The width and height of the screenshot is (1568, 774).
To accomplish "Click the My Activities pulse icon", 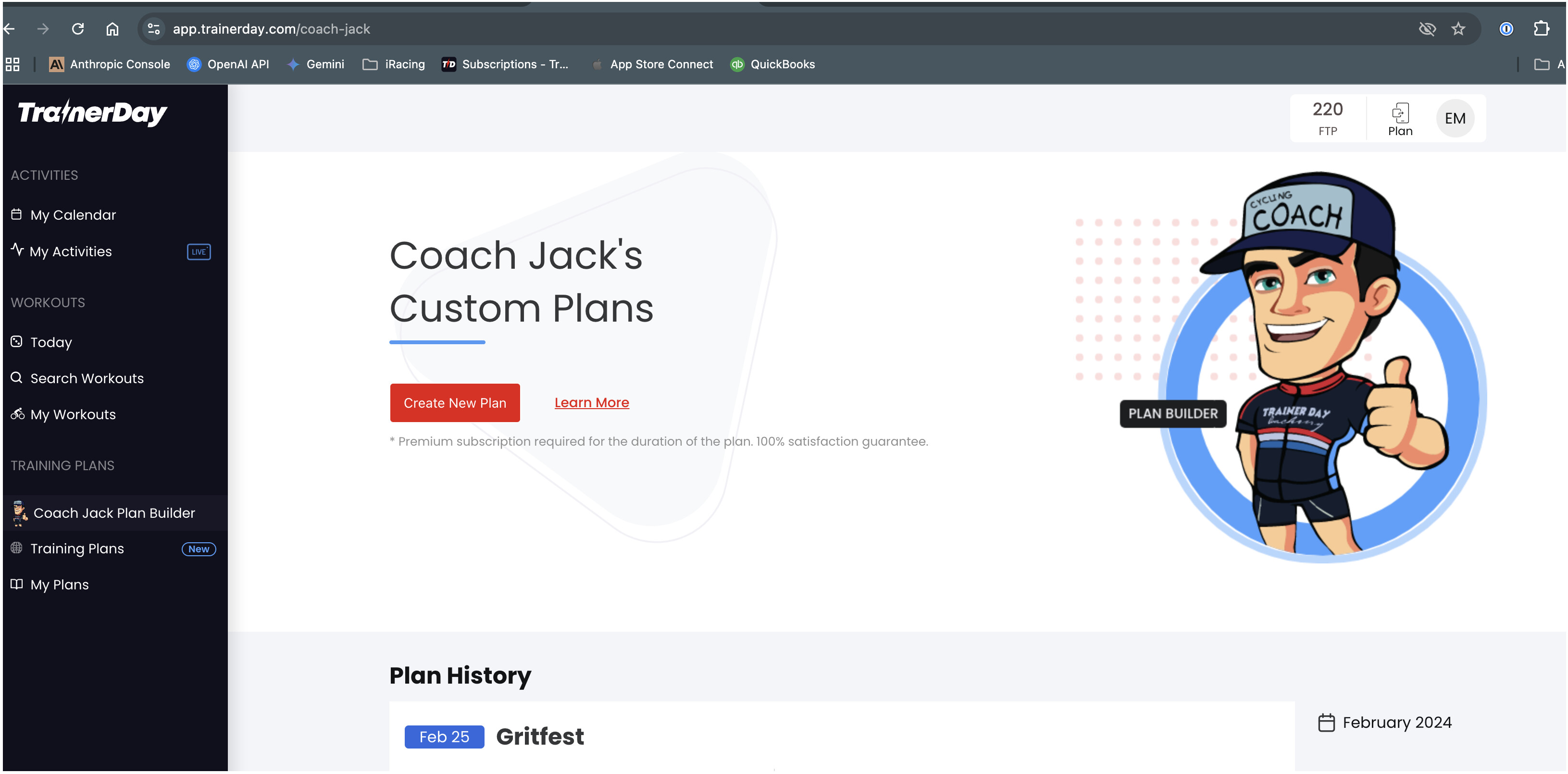I will coord(17,250).
